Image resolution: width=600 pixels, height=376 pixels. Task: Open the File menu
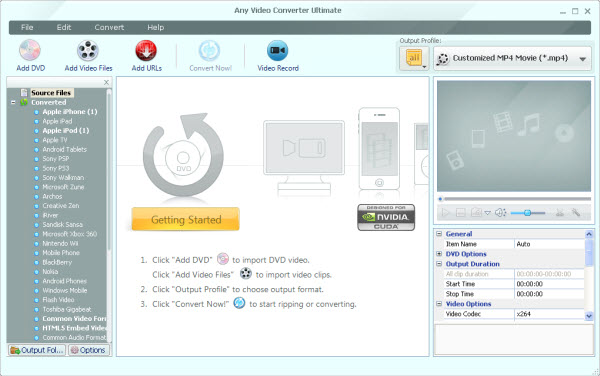27,27
